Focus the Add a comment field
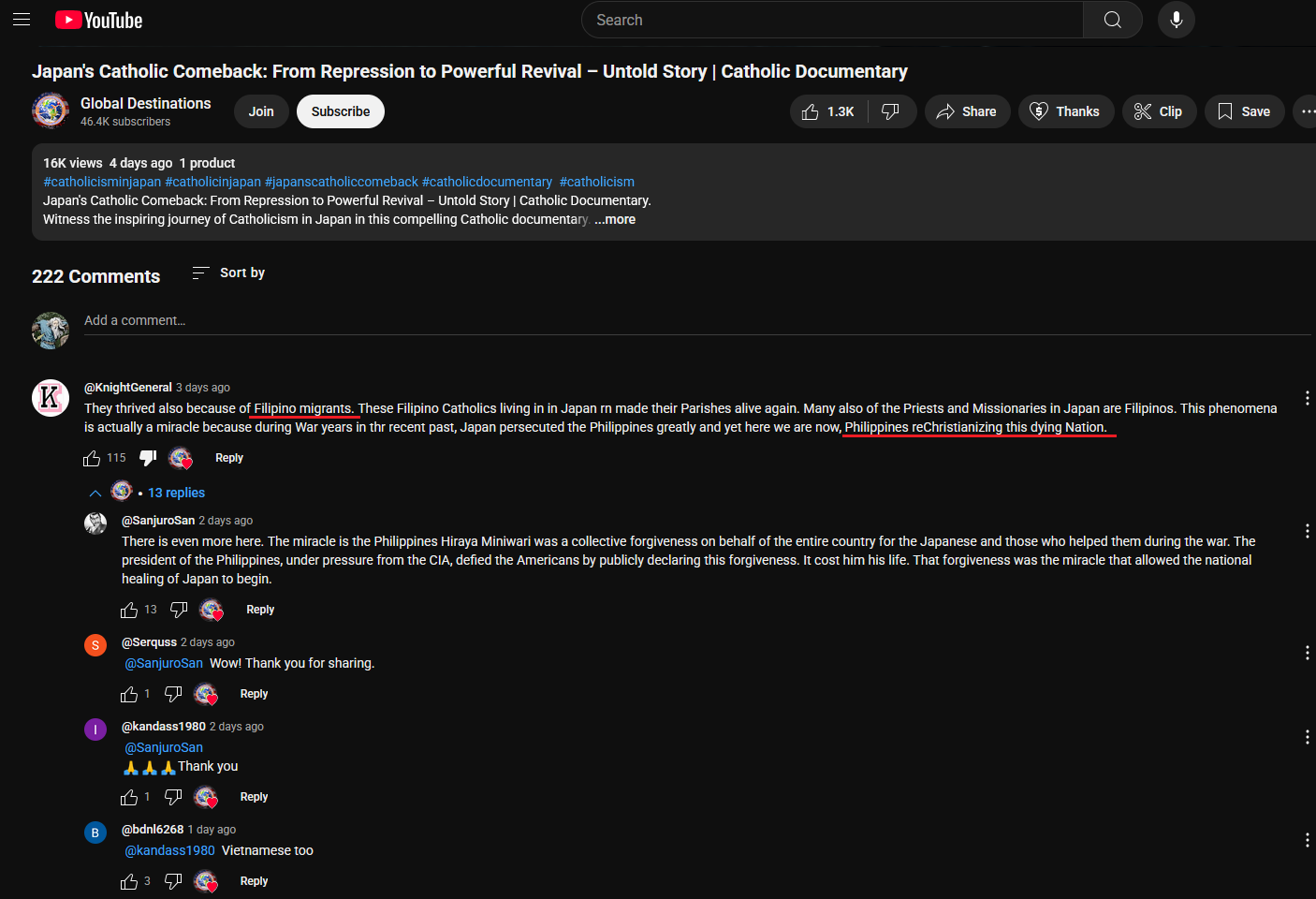Image resolution: width=1316 pixels, height=899 pixels. pos(697,320)
